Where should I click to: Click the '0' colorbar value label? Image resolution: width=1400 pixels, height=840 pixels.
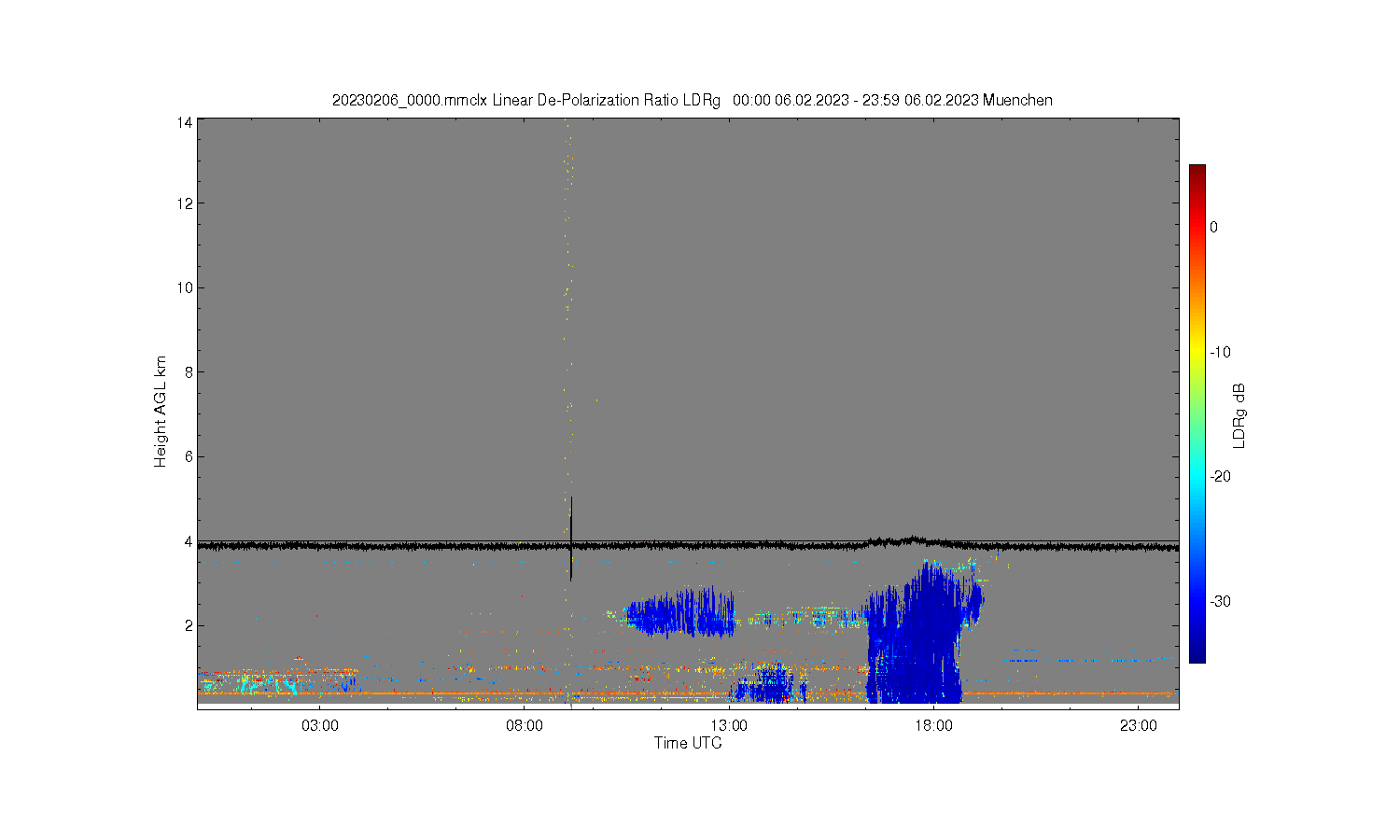pyautogui.click(x=1213, y=227)
